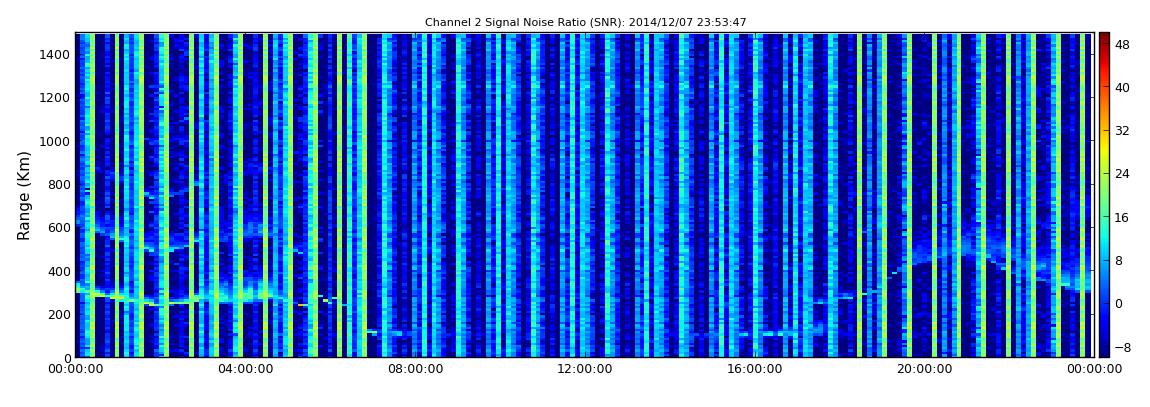Click the x-axis time label "12:00:00"

pyautogui.click(x=585, y=369)
